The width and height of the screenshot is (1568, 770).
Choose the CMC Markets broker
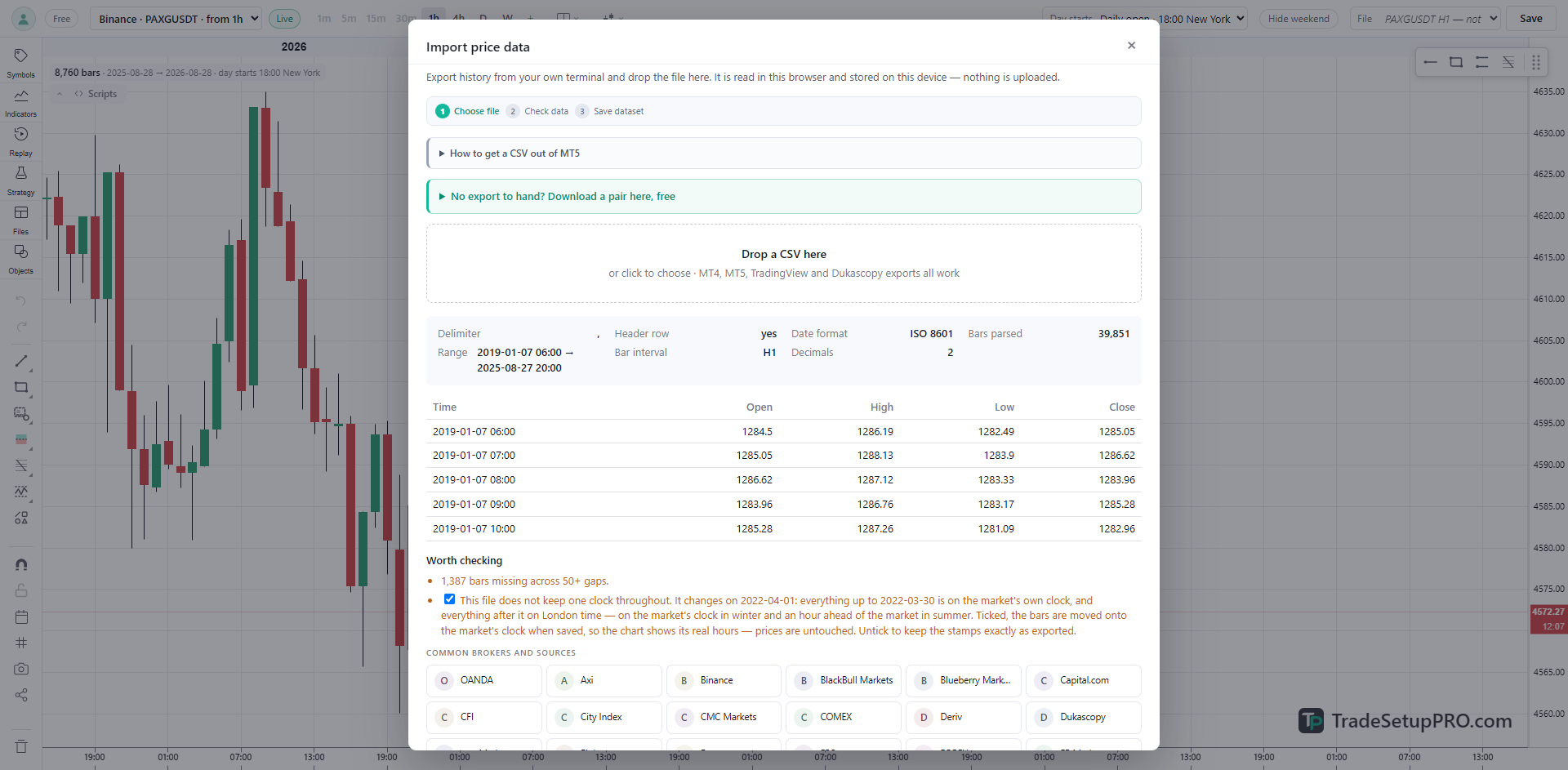724,718
